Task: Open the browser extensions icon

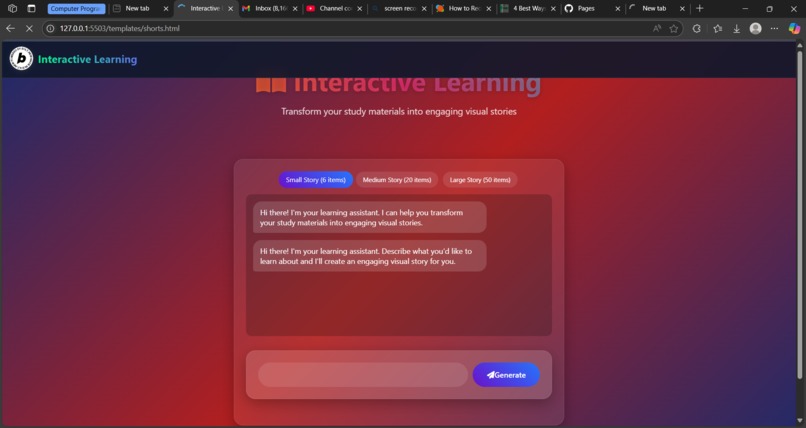Action: [x=697, y=28]
